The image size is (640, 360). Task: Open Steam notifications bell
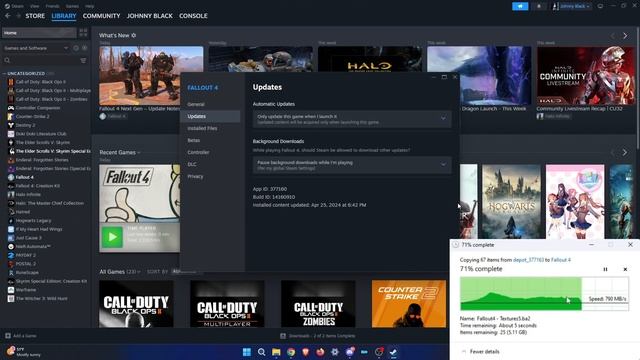[538, 6]
